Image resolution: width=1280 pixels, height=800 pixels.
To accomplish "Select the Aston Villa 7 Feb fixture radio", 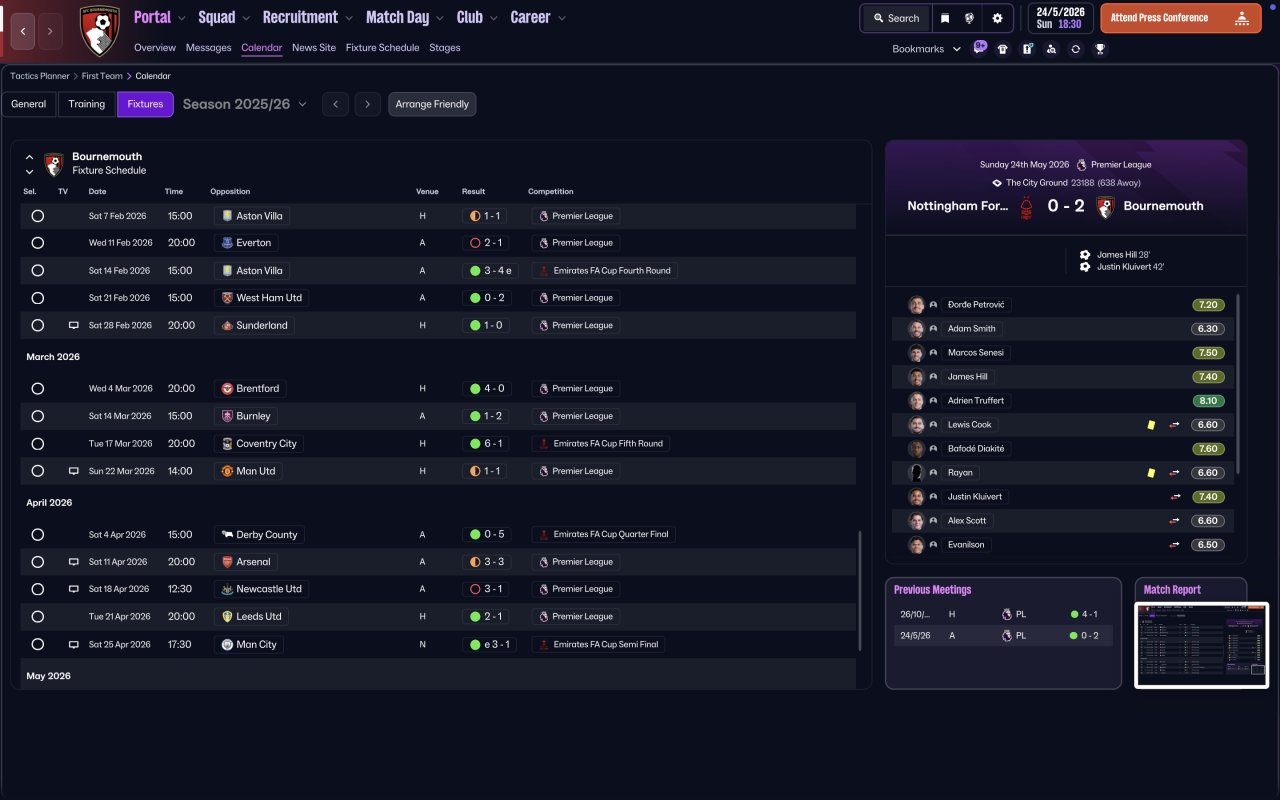I will [37, 216].
